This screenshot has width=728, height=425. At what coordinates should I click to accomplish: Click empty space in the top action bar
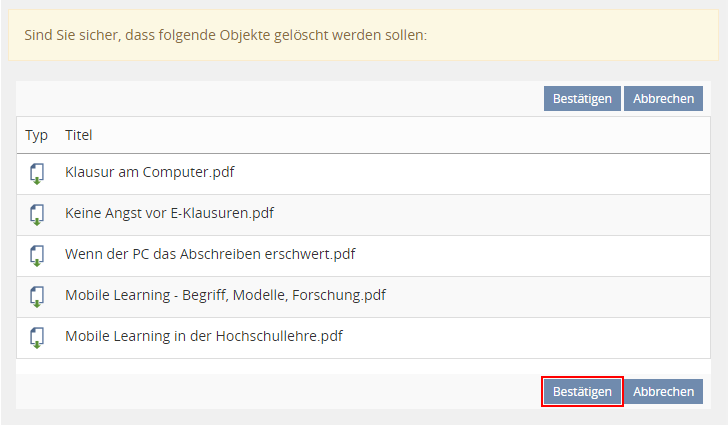[280, 99]
